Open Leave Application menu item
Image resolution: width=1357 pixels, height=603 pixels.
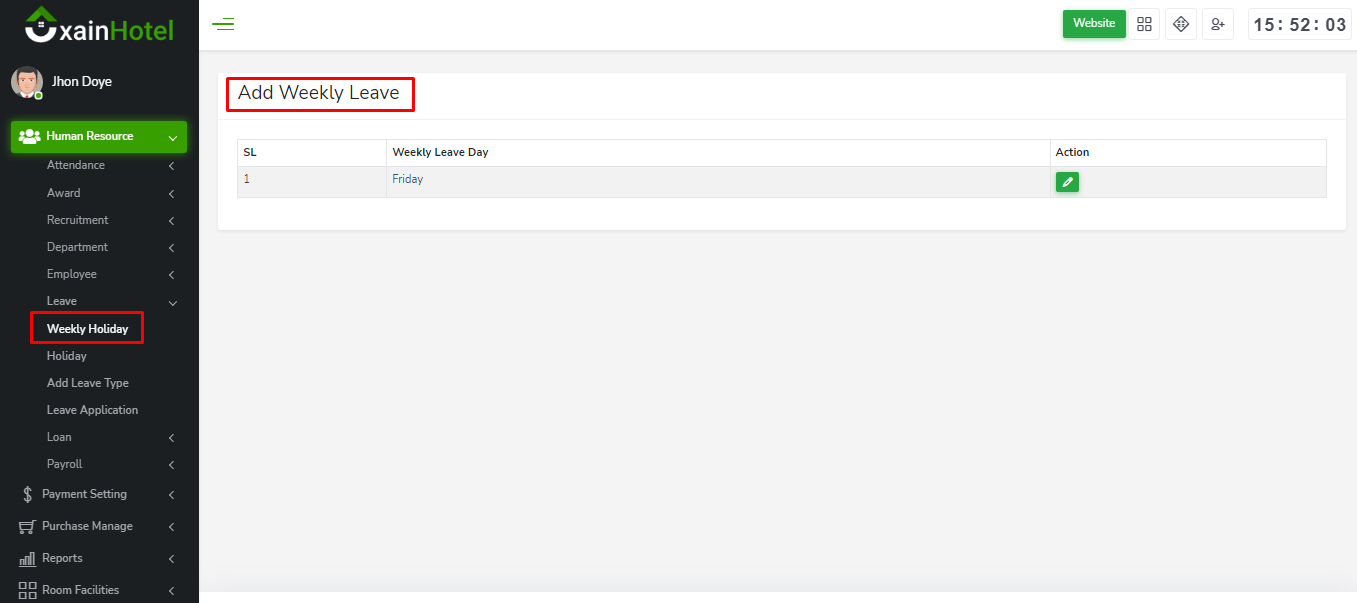pos(92,410)
